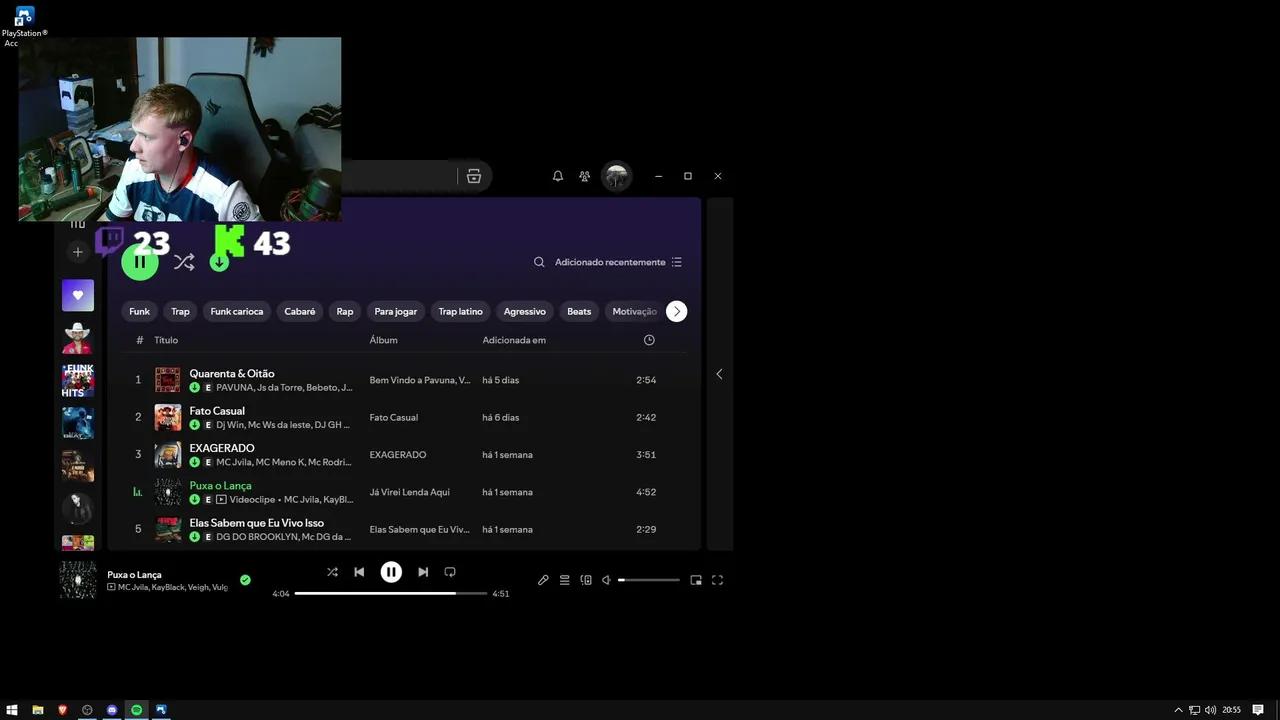
Task: Mute the volume with the speaker icon
Action: pos(606,580)
